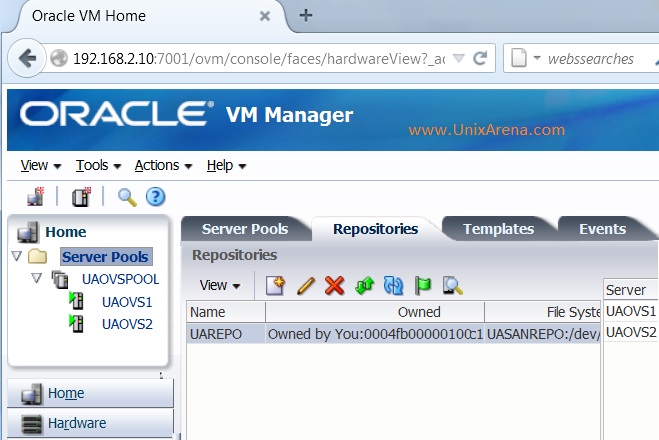Click the UAOVS2 server icon in the tree
The image size is (659, 440).
(x=76, y=324)
